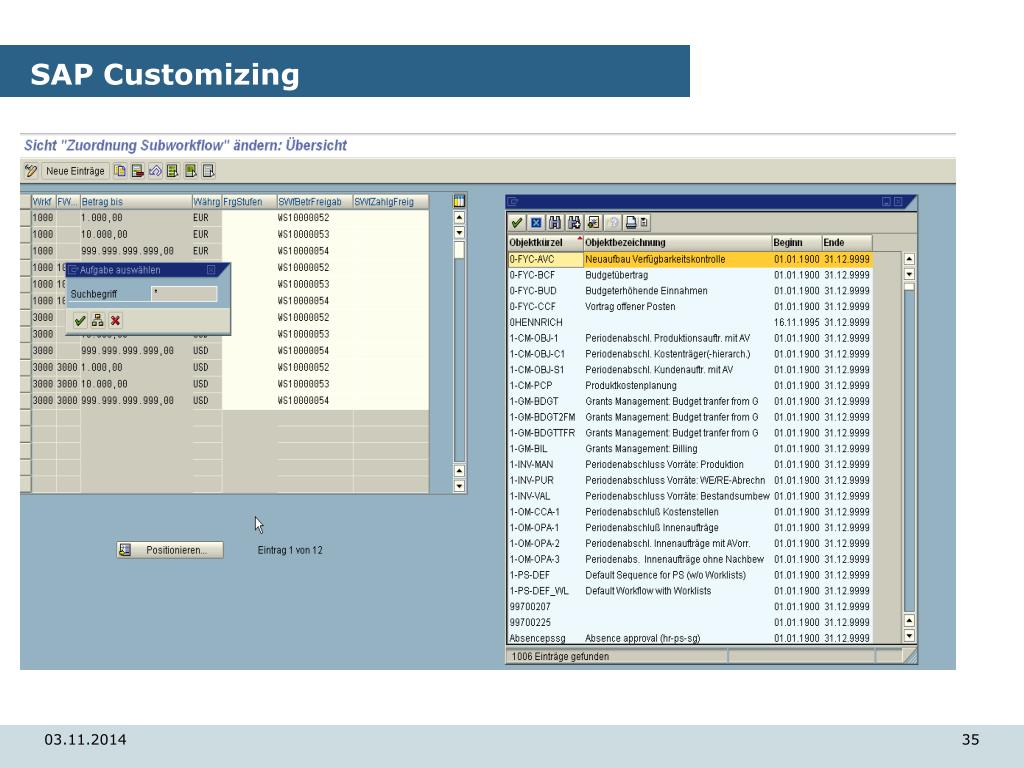Click the 10.000,00 amount in the 3000 3000 row
This screenshot has width=1024, height=768.
104,384
